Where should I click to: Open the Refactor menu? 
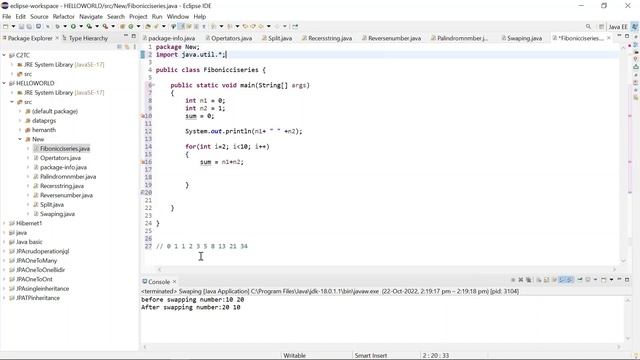coord(64,16)
